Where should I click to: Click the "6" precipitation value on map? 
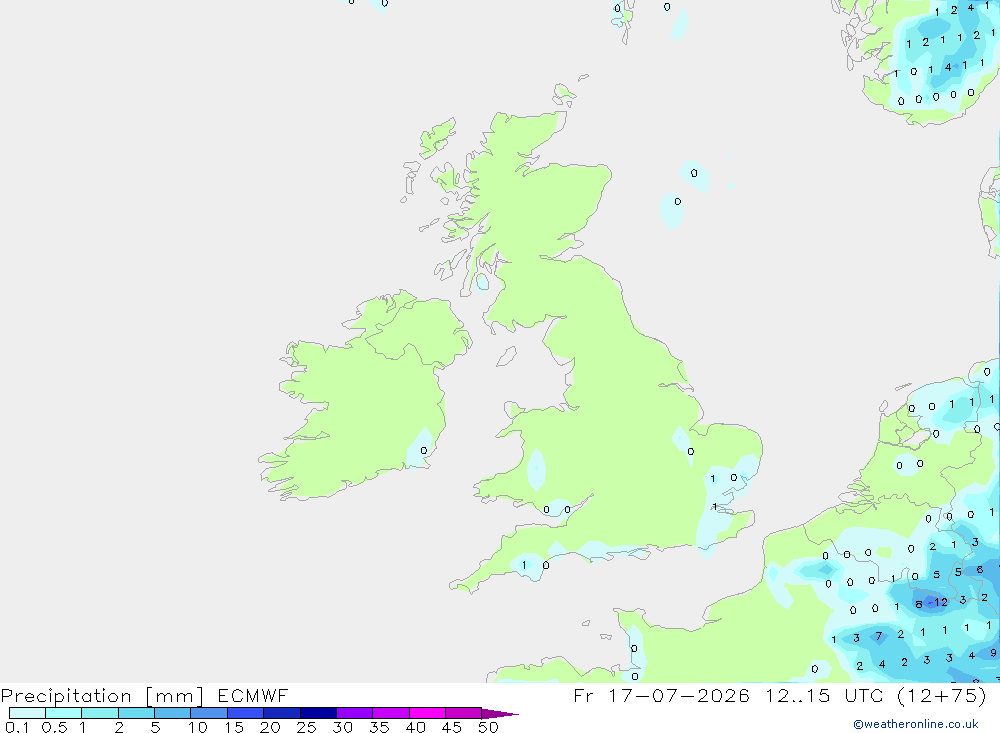pyautogui.click(x=980, y=569)
